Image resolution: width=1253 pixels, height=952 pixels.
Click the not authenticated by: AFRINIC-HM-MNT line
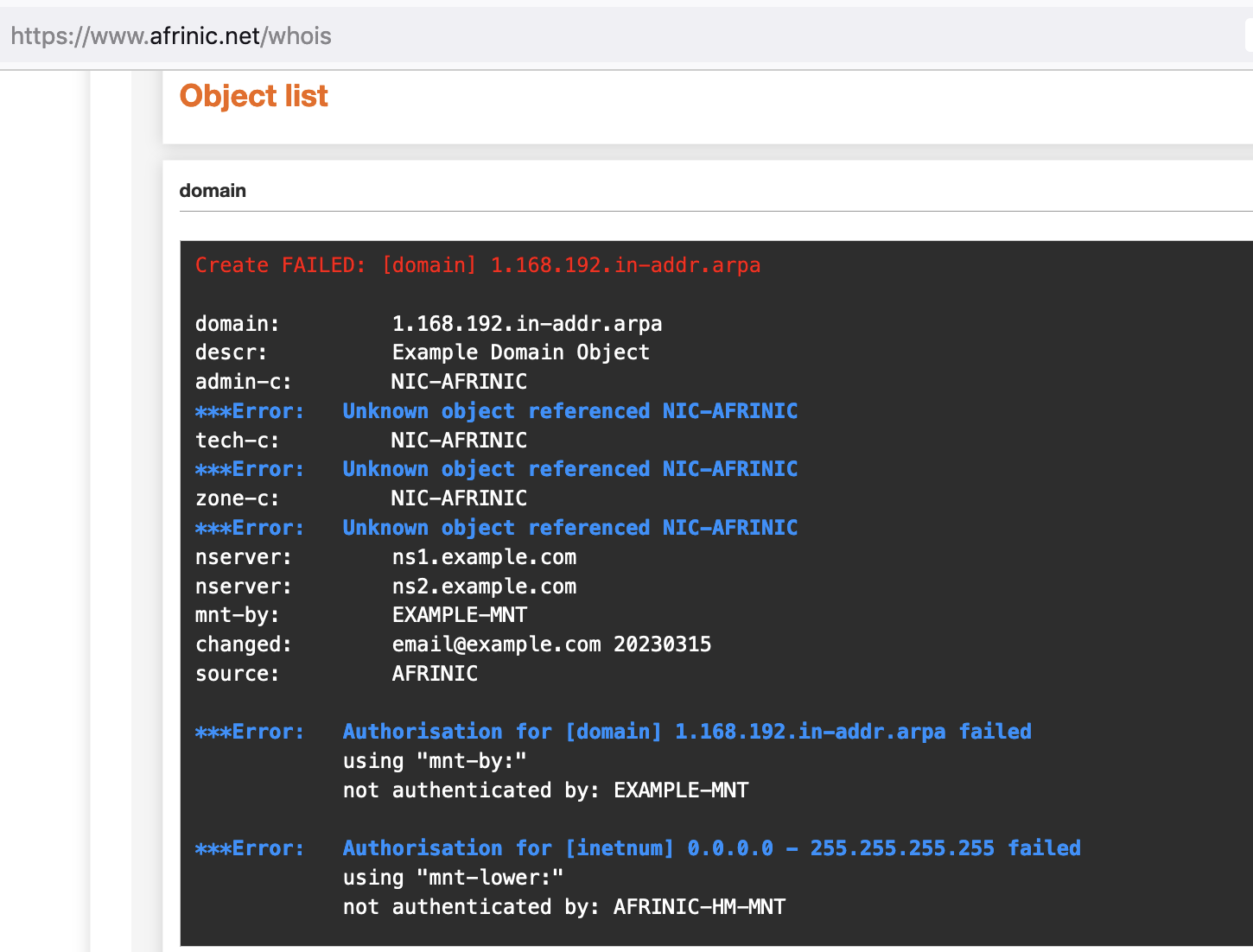564,907
